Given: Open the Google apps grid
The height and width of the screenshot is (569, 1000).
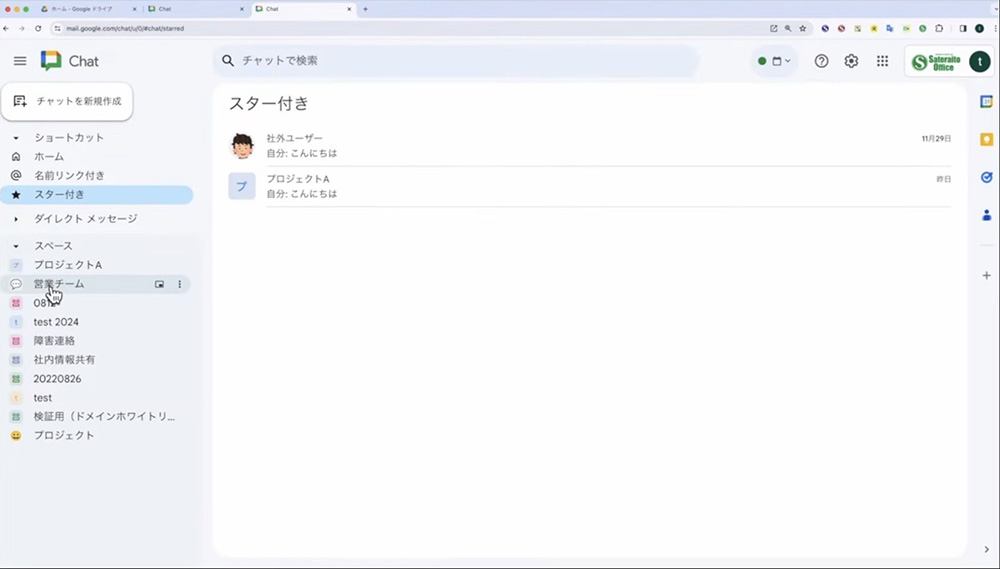Looking at the screenshot, I should (882, 61).
